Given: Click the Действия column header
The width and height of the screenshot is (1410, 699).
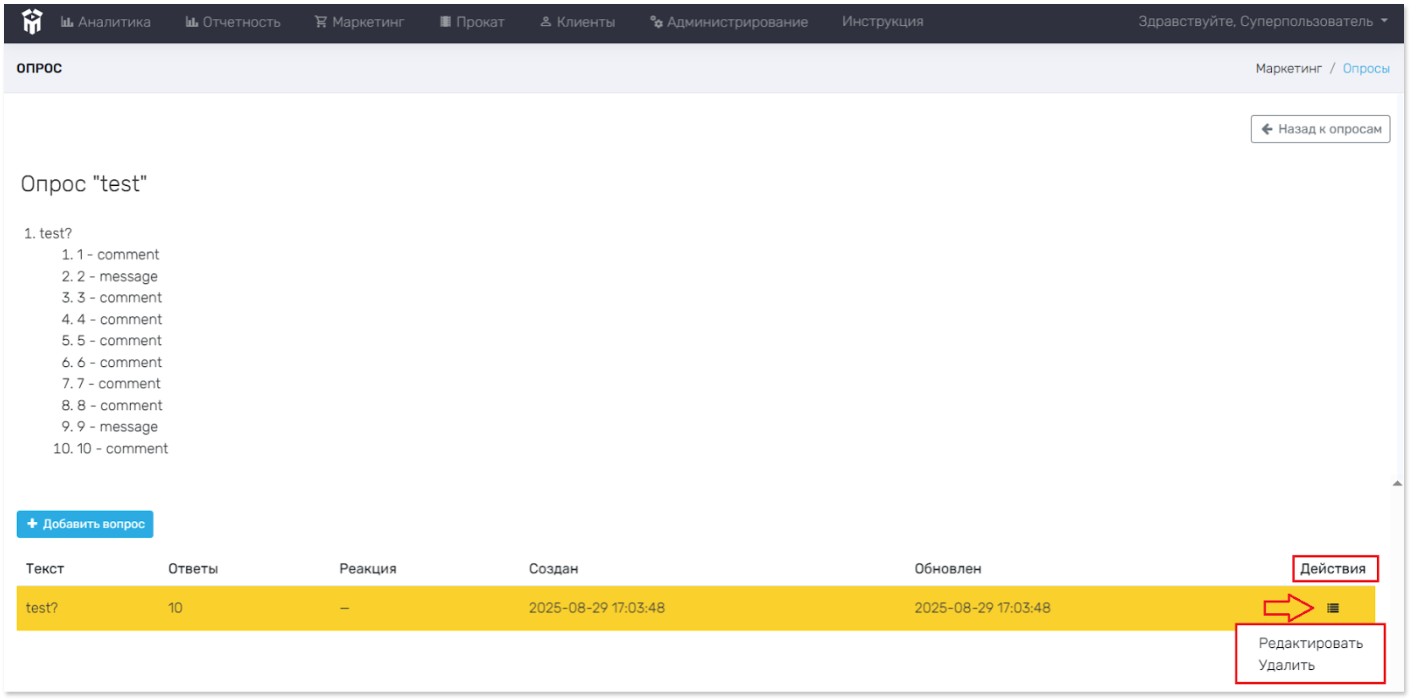Looking at the screenshot, I should 1332,569.
